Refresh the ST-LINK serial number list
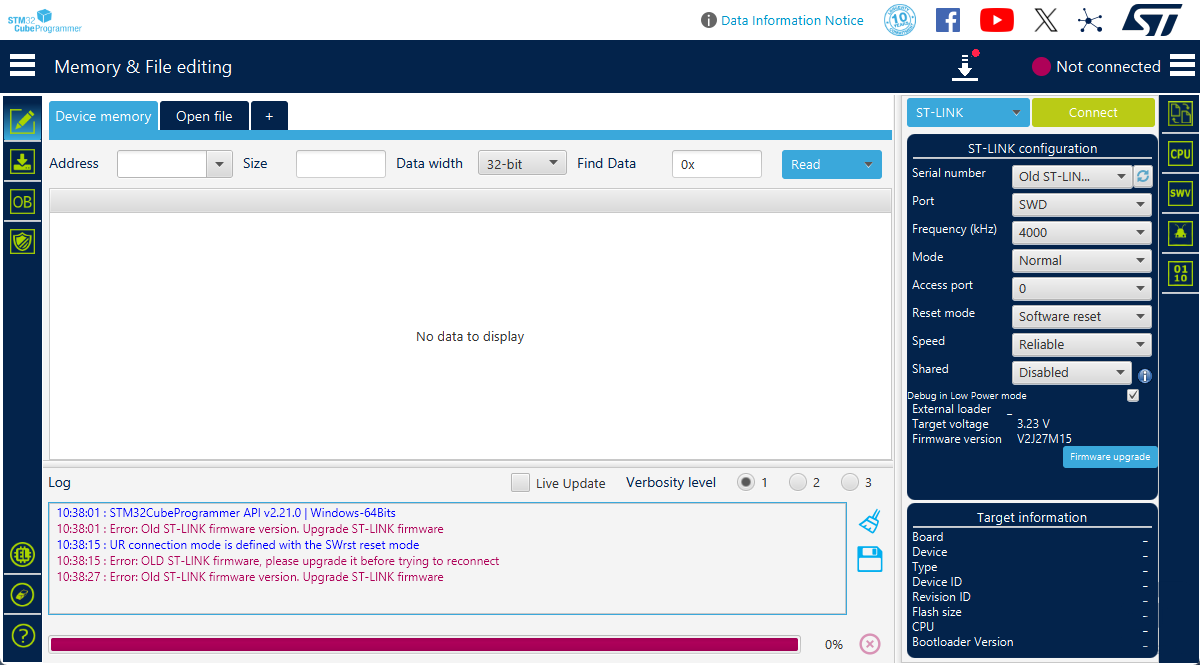1200x665 pixels. [x=1143, y=176]
